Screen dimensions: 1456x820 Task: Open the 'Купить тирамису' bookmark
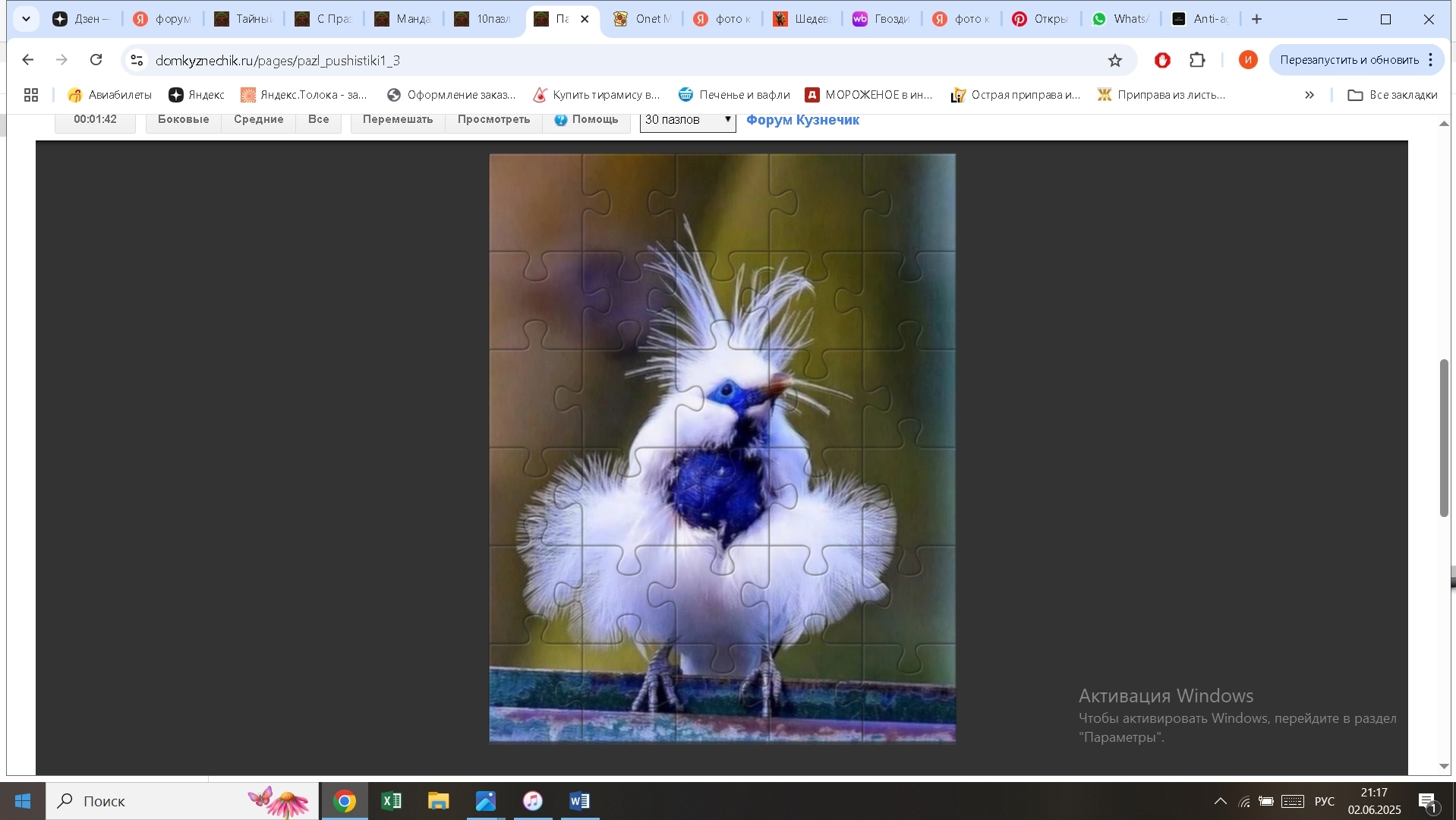click(x=597, y=95)
